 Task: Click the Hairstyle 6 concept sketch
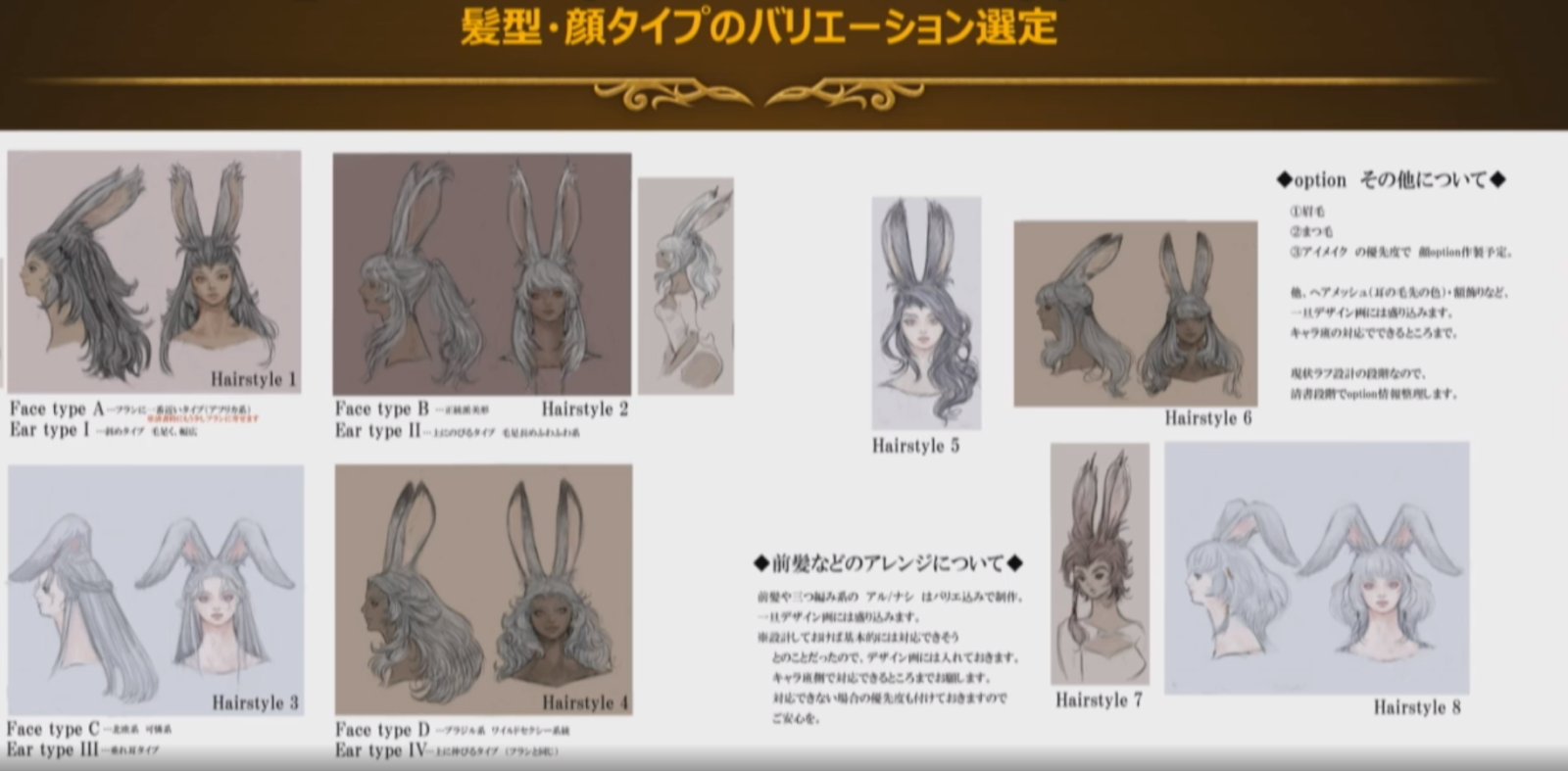point(1136,313)
